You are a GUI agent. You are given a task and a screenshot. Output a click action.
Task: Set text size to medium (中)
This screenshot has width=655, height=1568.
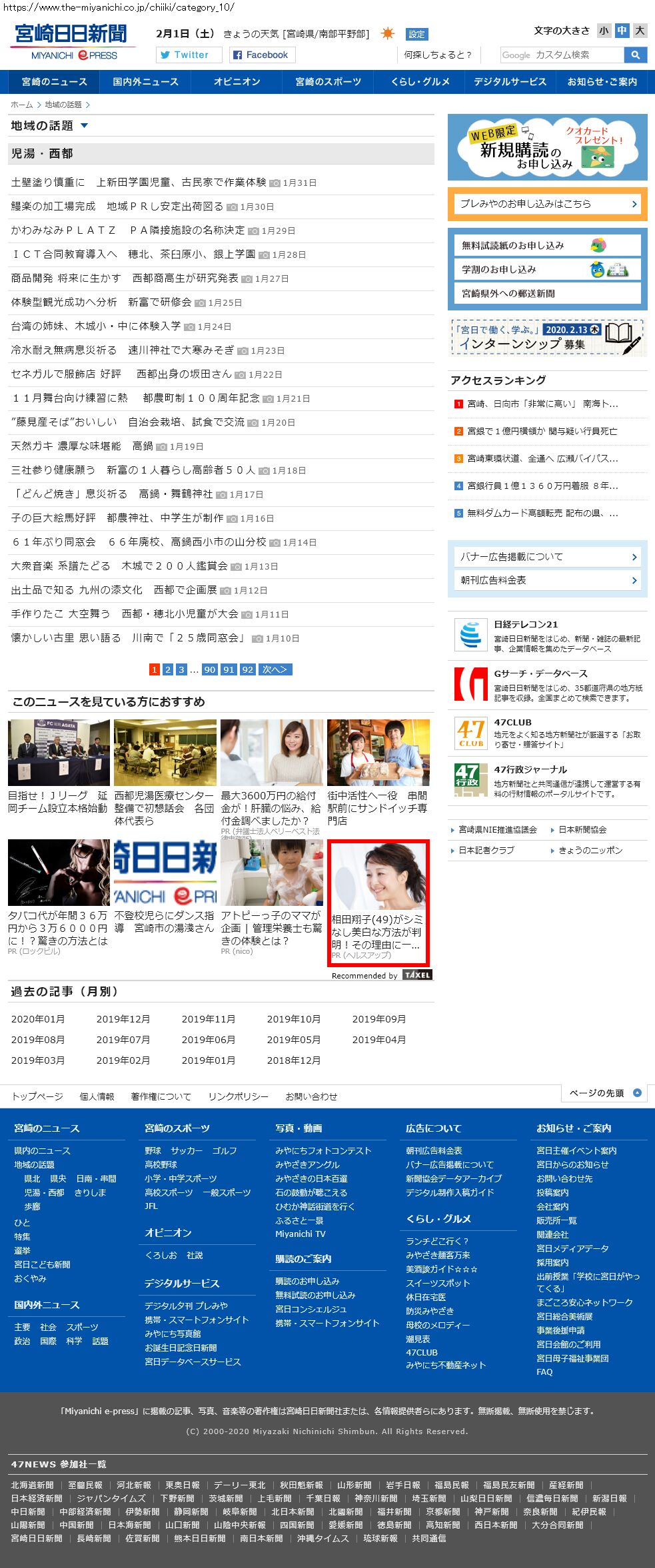click(x=622, y=31)
